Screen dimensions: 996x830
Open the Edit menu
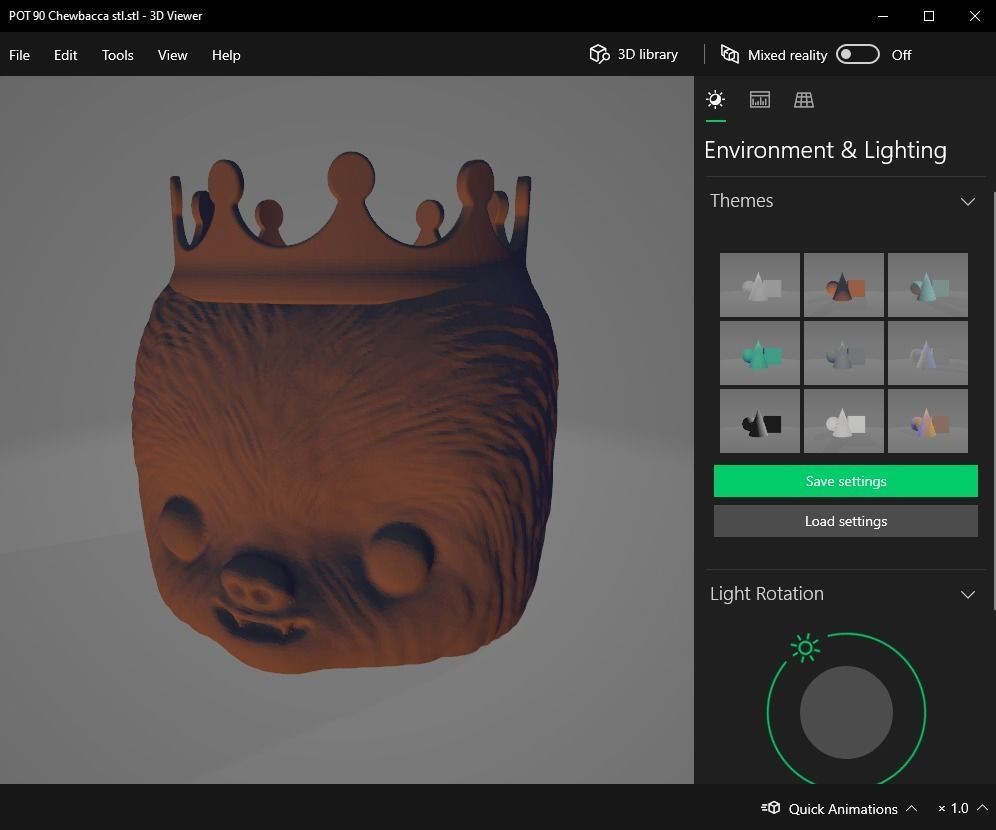65,55
